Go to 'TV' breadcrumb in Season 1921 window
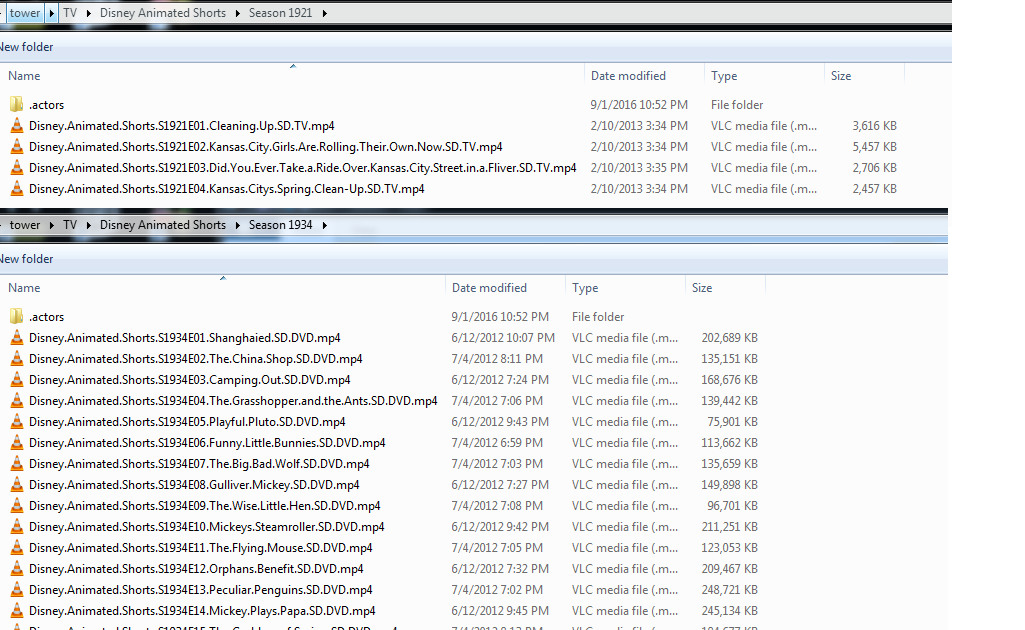 click(x=70, y=13)
